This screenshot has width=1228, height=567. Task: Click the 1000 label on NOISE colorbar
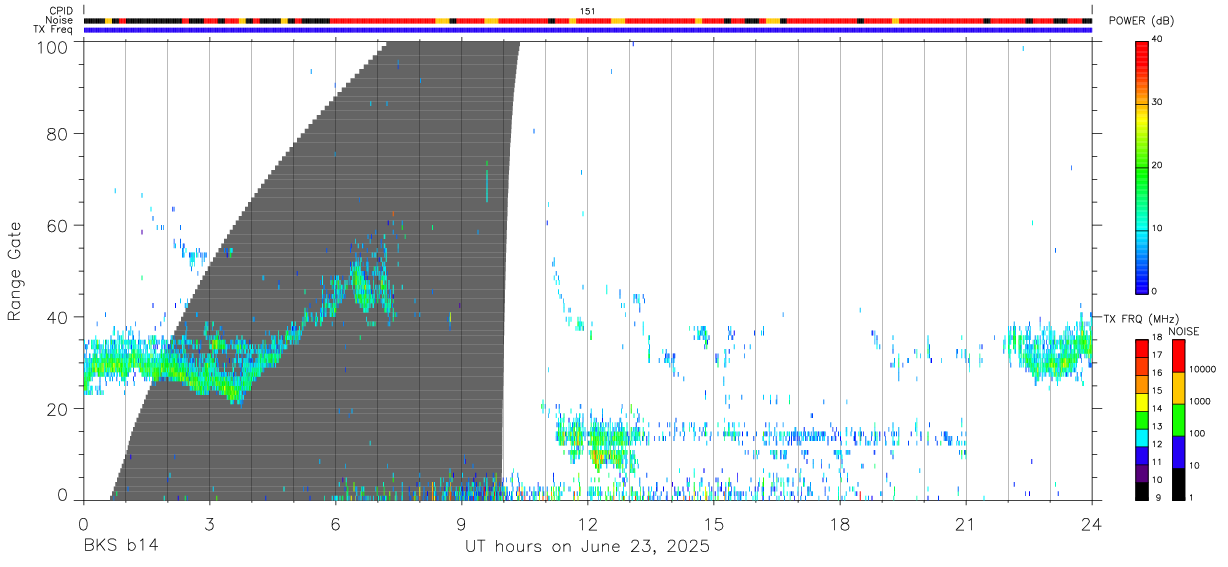click(1200, 402)
